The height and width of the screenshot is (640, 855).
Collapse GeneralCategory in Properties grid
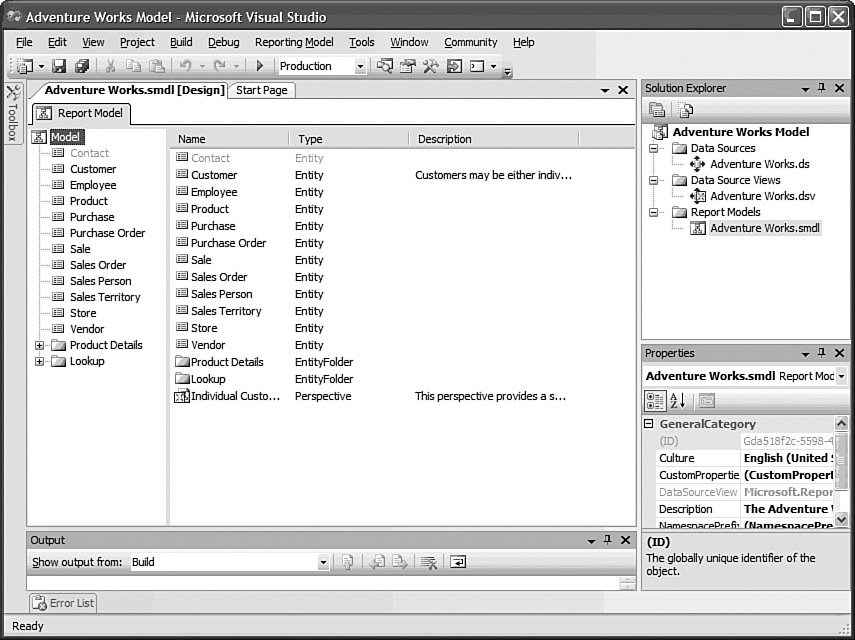pyautogui.click(x=649, y=424)
